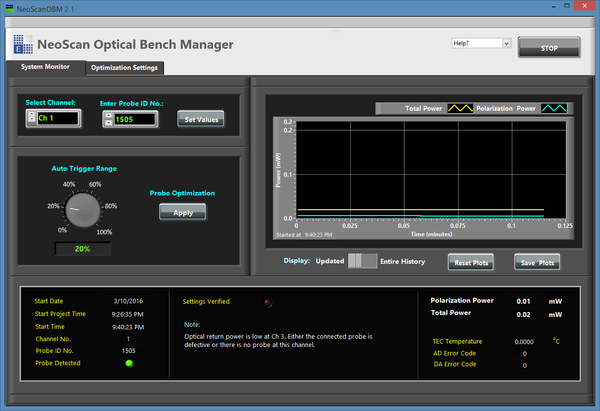This screenshot has height=411, width=600.
Task: Click the Settings Verified indicator LED
Action: pos(266,301)
